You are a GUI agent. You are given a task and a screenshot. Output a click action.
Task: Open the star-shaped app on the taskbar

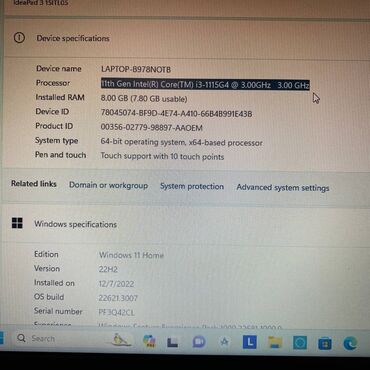coord(224,342)
